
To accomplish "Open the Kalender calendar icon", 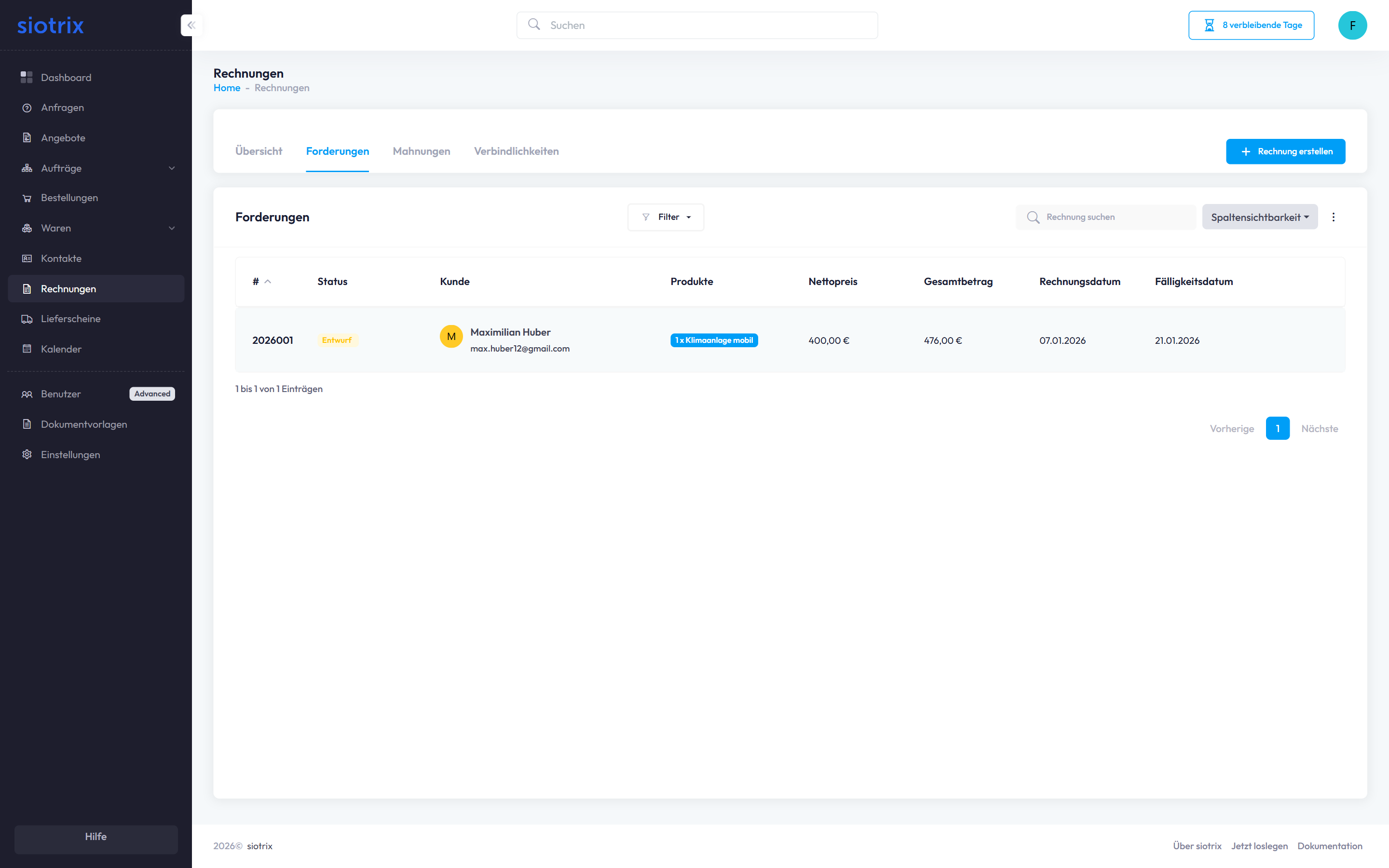I will [x=27, y=349].
